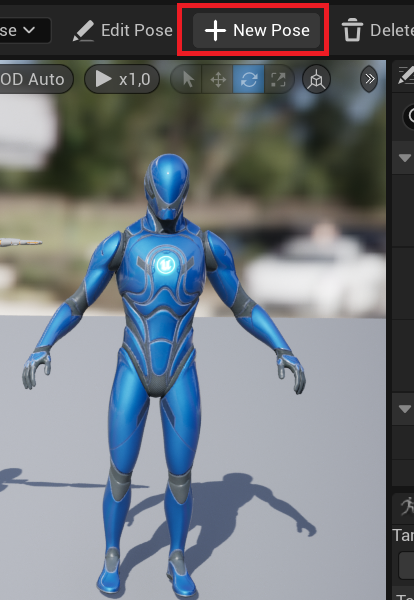Viewport: 414px width, 600px height.
Task: Select the Rotate transform tool
Action: 248,80
